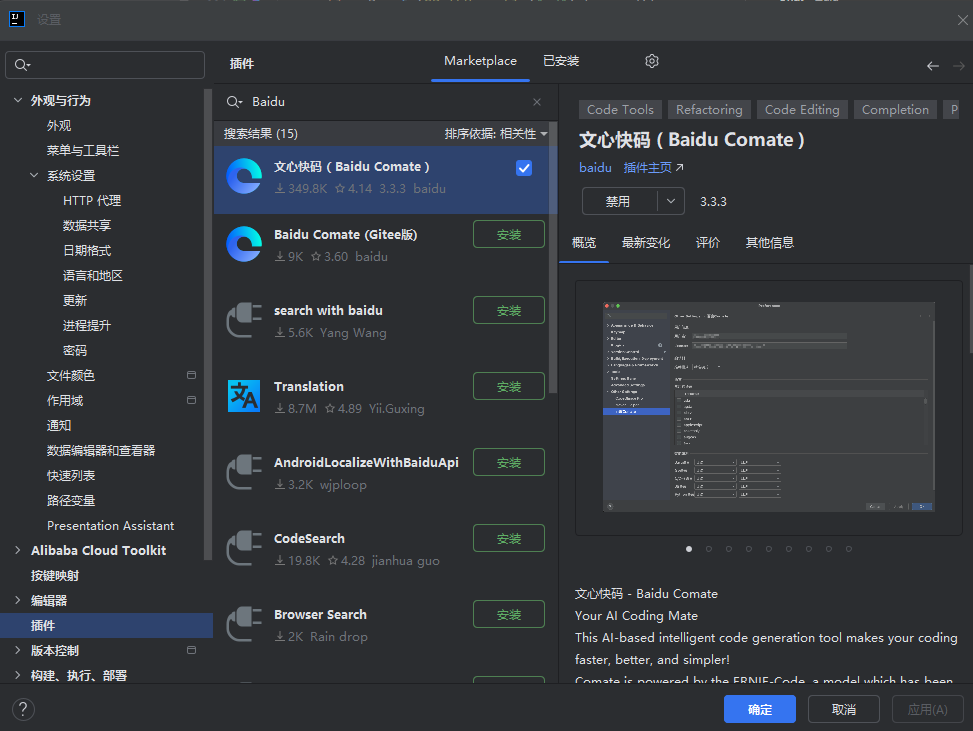
Task: Open the 评价 tab
Action: [708, 243]
